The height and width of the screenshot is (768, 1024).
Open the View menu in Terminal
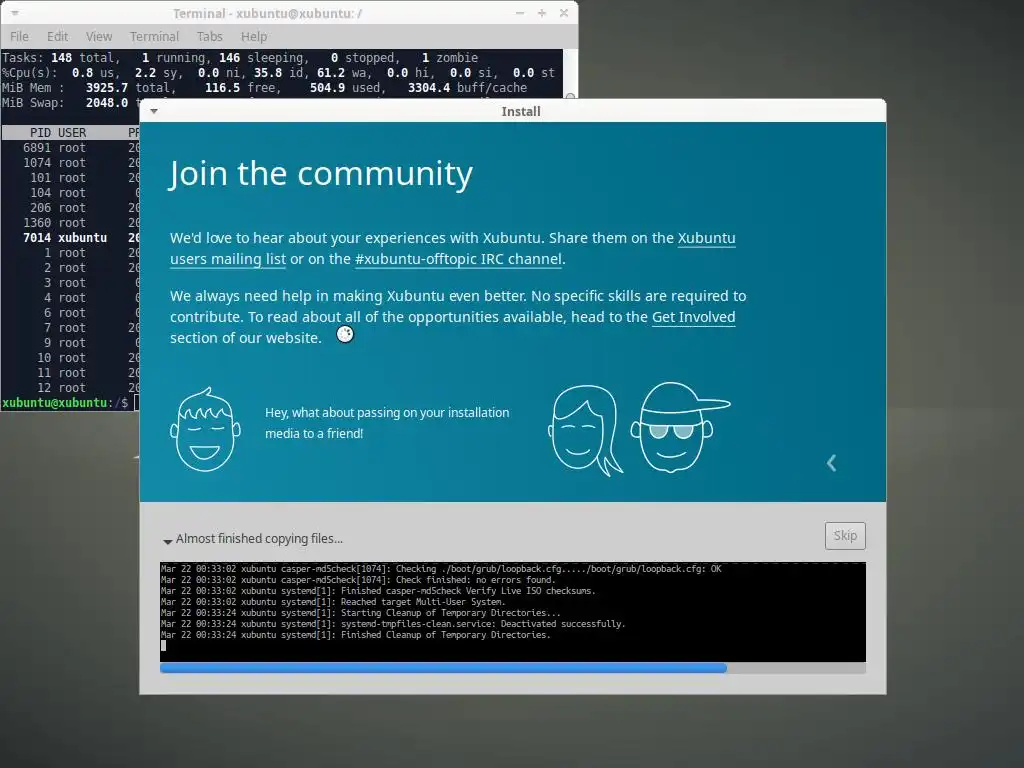click(99, 37)
